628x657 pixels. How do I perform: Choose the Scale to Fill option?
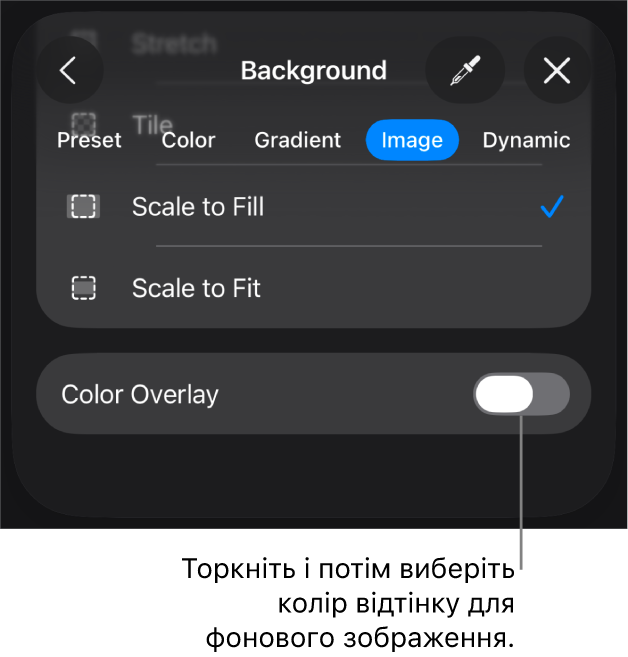pyautogui.click(x=198, y=207)
